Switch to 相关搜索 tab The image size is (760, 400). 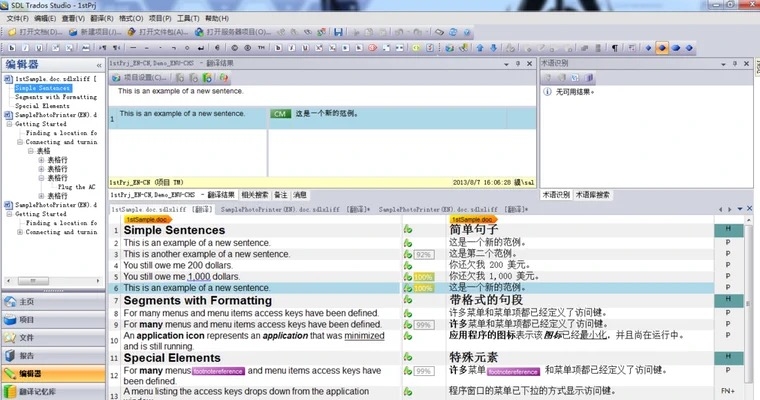pos(254,195)
